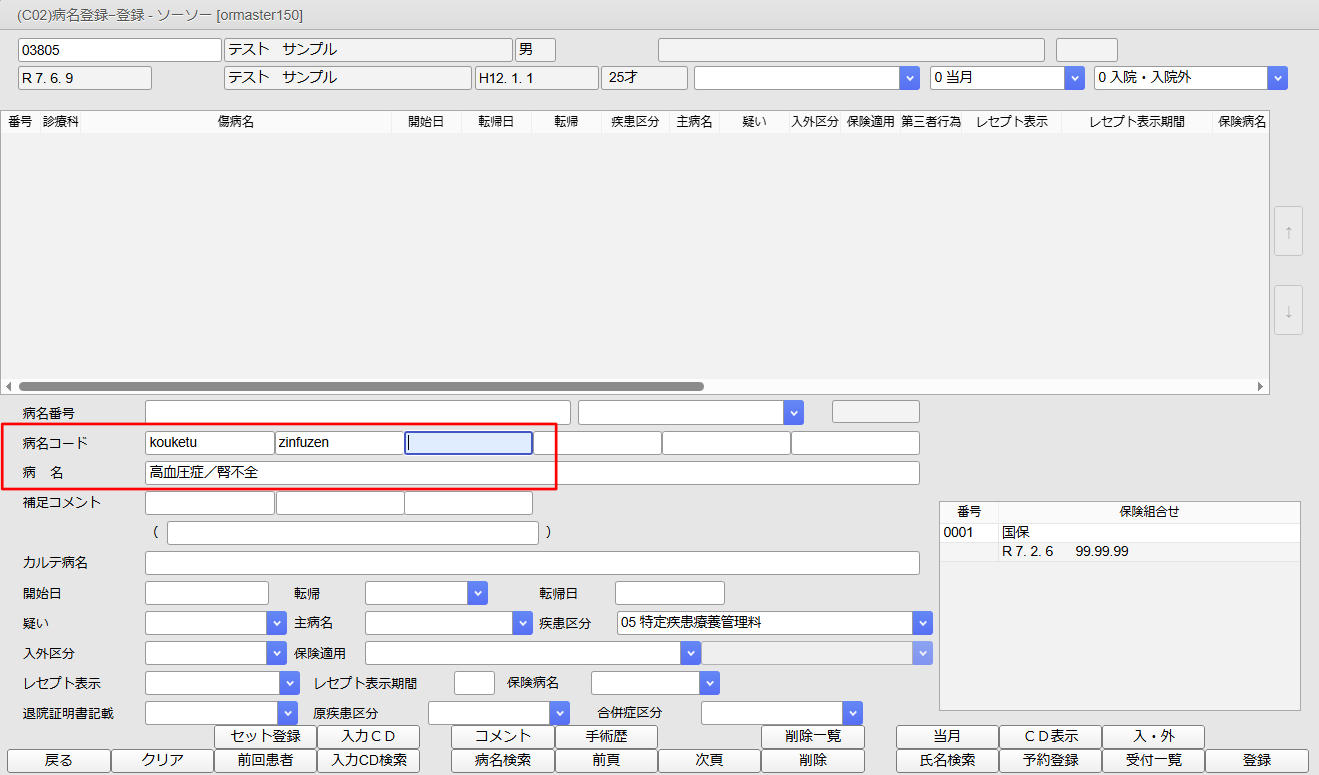Open the 削除一覧 deleted list
The height and width of the screenshot is (775, 1319).
pyautogui.click(x=812, y=737)
